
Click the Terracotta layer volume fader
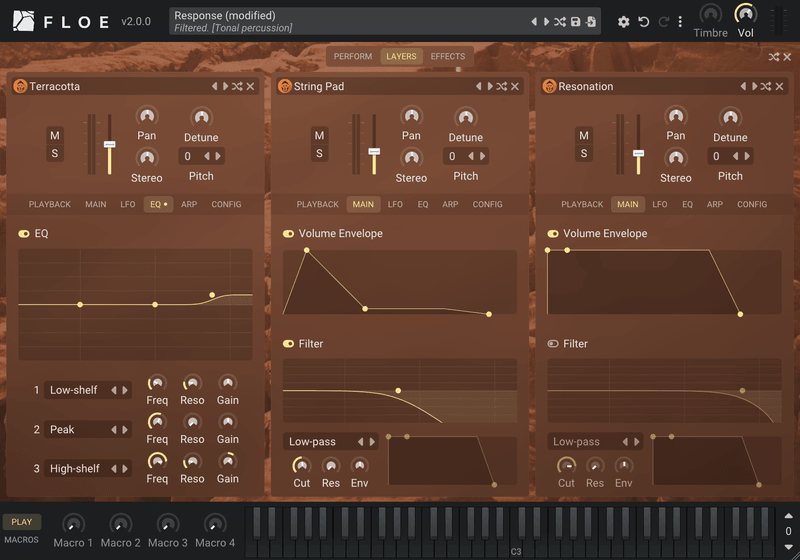click(x=109, y=145)
